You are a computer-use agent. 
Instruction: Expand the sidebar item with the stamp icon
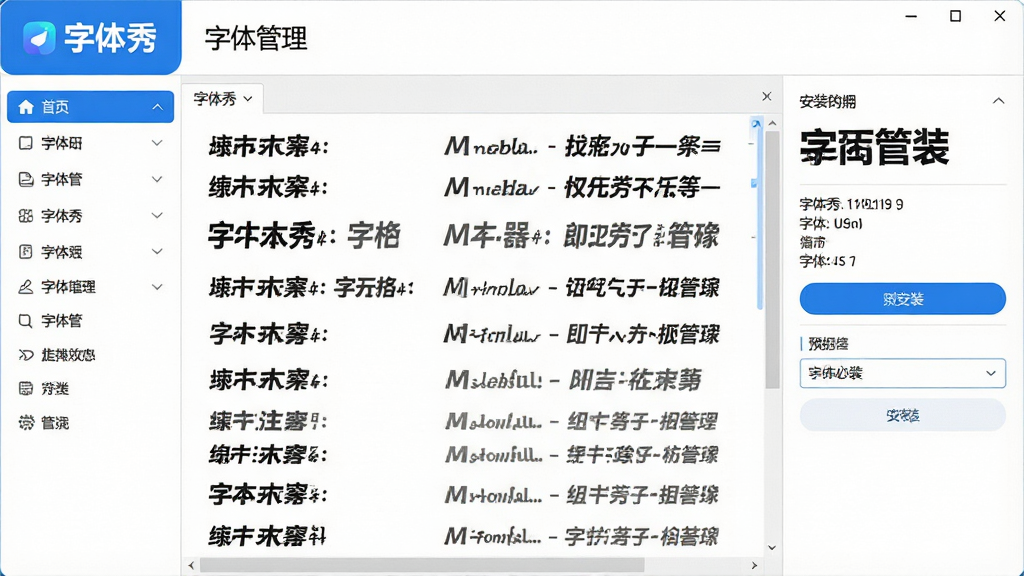pyautogui.click(x=157, y=287)
